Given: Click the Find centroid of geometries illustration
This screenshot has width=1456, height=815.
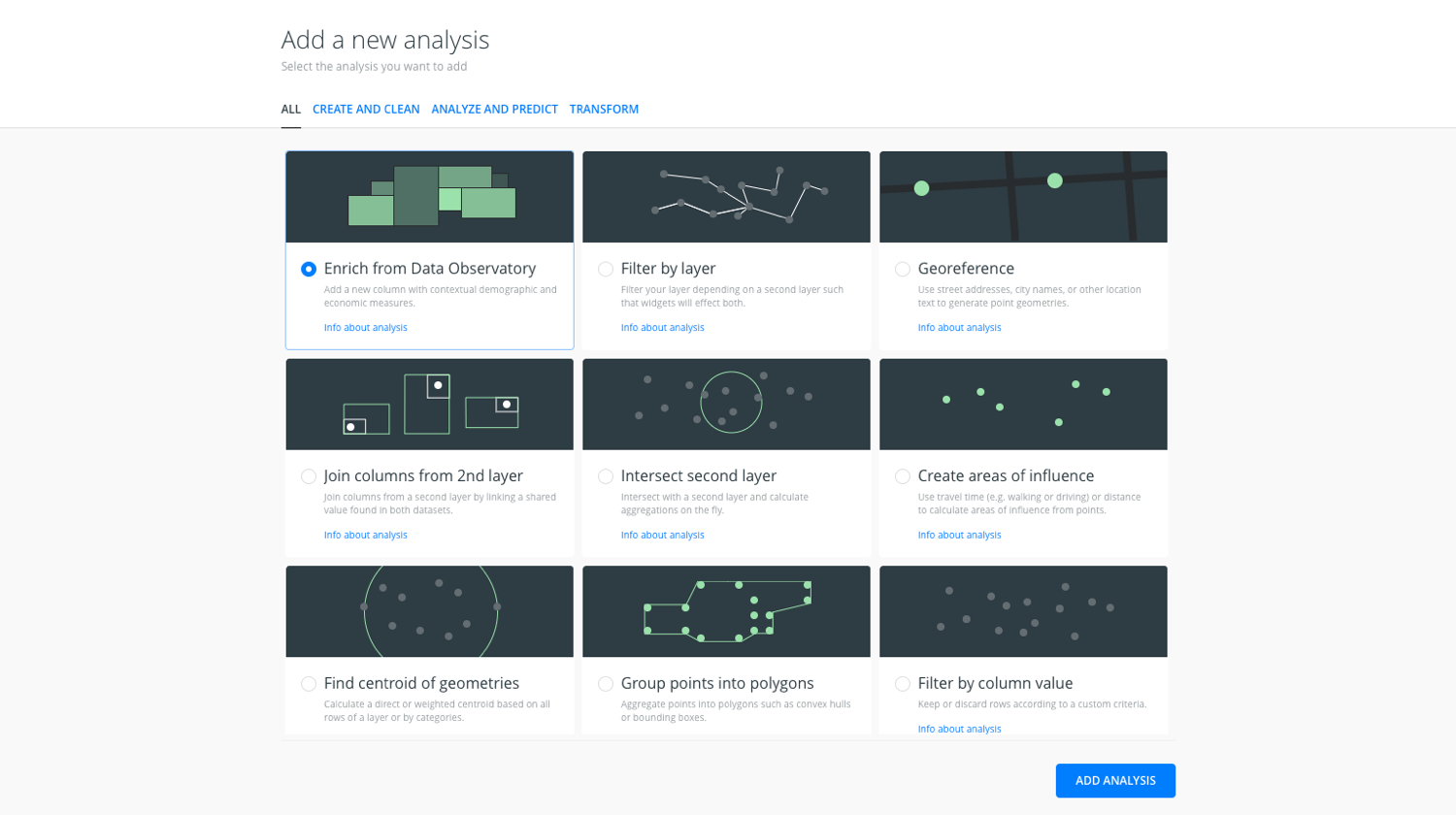Looking at the screenshot, I should coord(429,611).
